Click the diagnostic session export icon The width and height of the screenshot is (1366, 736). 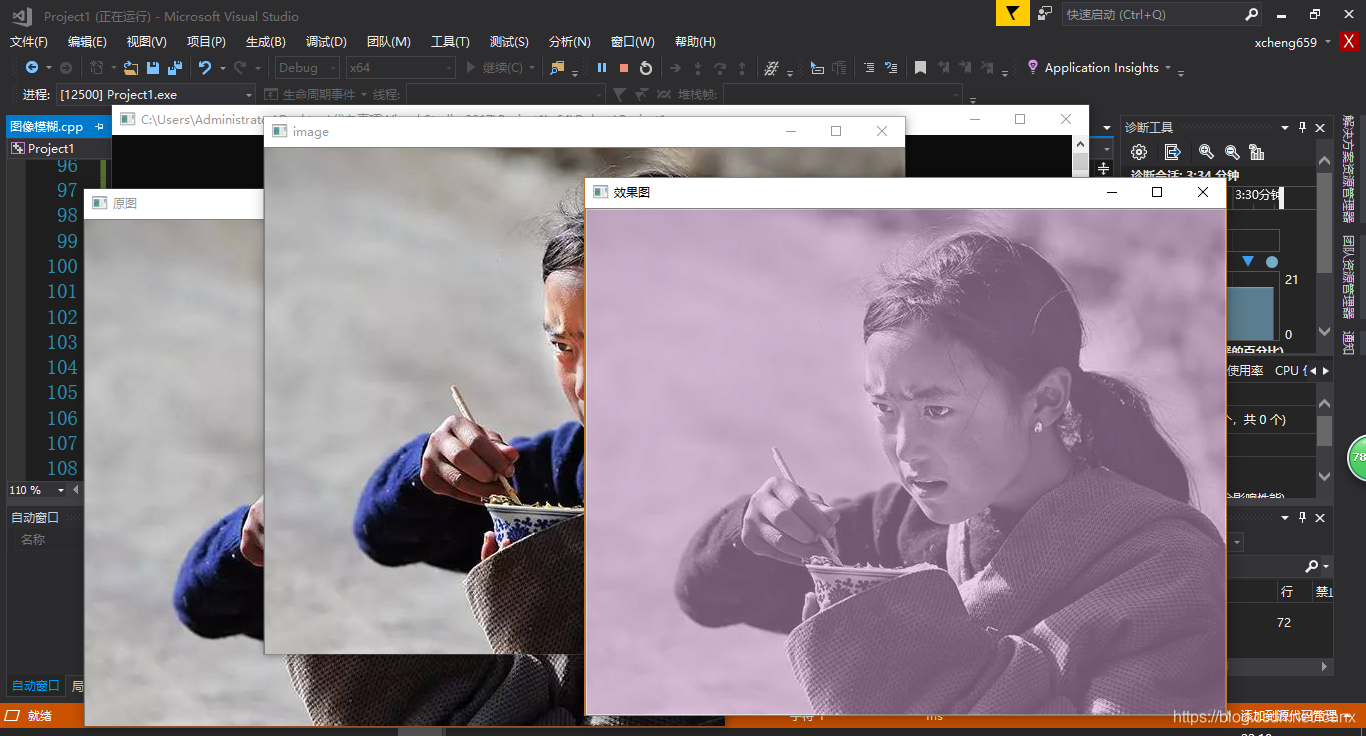point(1173,152)
